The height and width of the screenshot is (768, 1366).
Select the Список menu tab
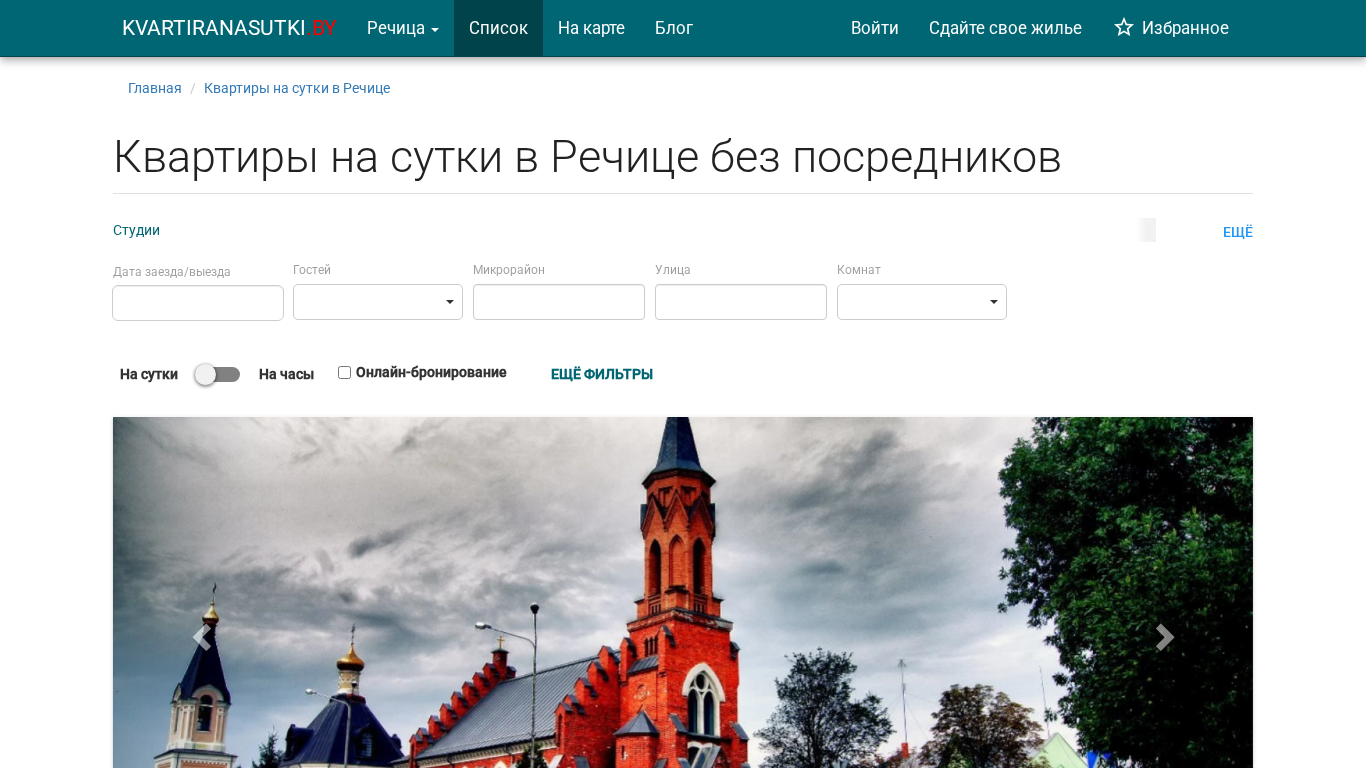click(x=498, y=28)
